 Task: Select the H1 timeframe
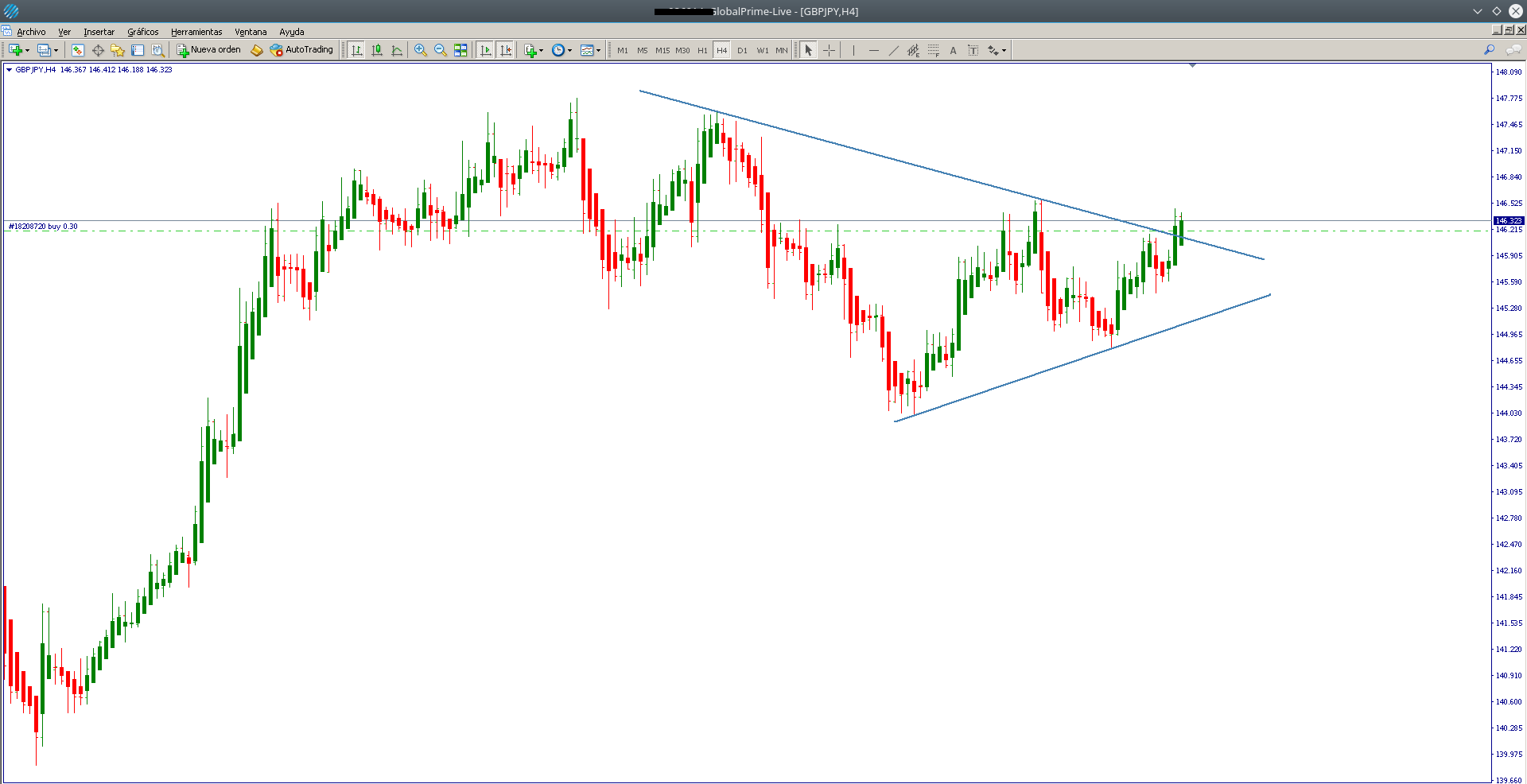(703, 50)
